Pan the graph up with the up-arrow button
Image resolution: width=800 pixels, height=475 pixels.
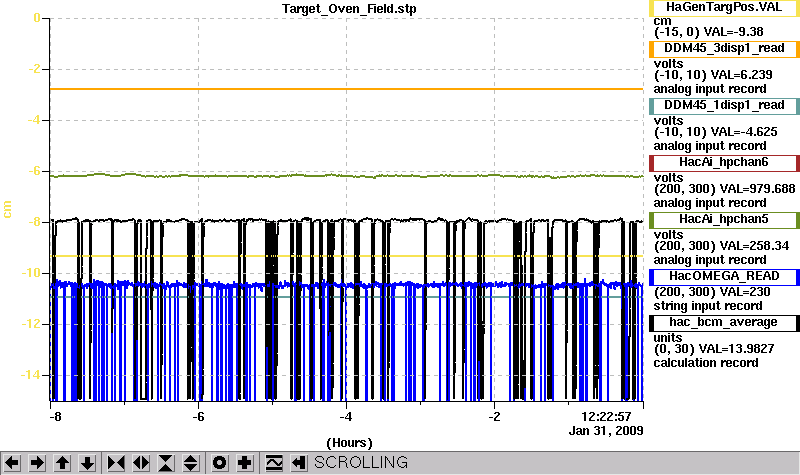[62, 463]
